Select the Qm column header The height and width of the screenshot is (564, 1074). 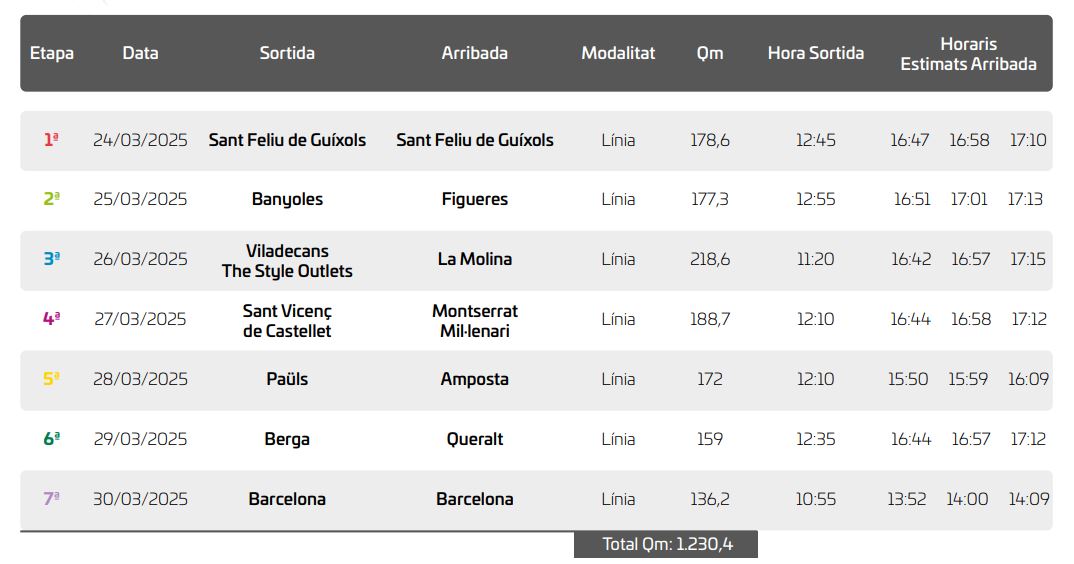(x=710, y=53)
